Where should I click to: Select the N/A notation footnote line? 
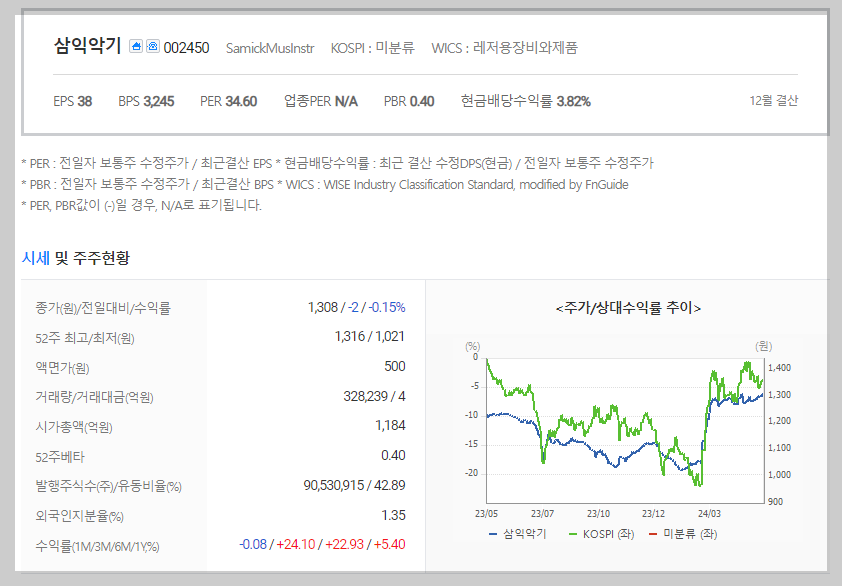(142, 205)
